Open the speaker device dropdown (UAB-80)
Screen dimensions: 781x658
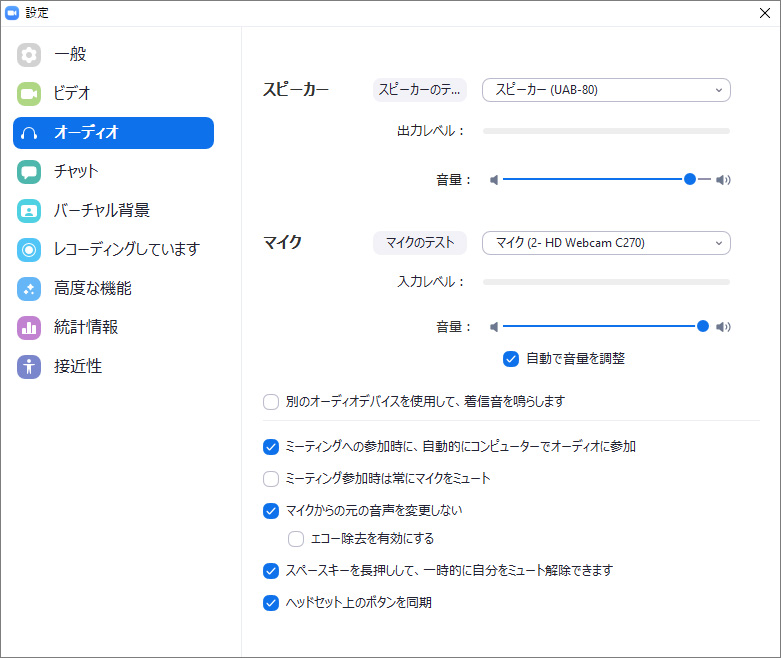pos(606,90)
